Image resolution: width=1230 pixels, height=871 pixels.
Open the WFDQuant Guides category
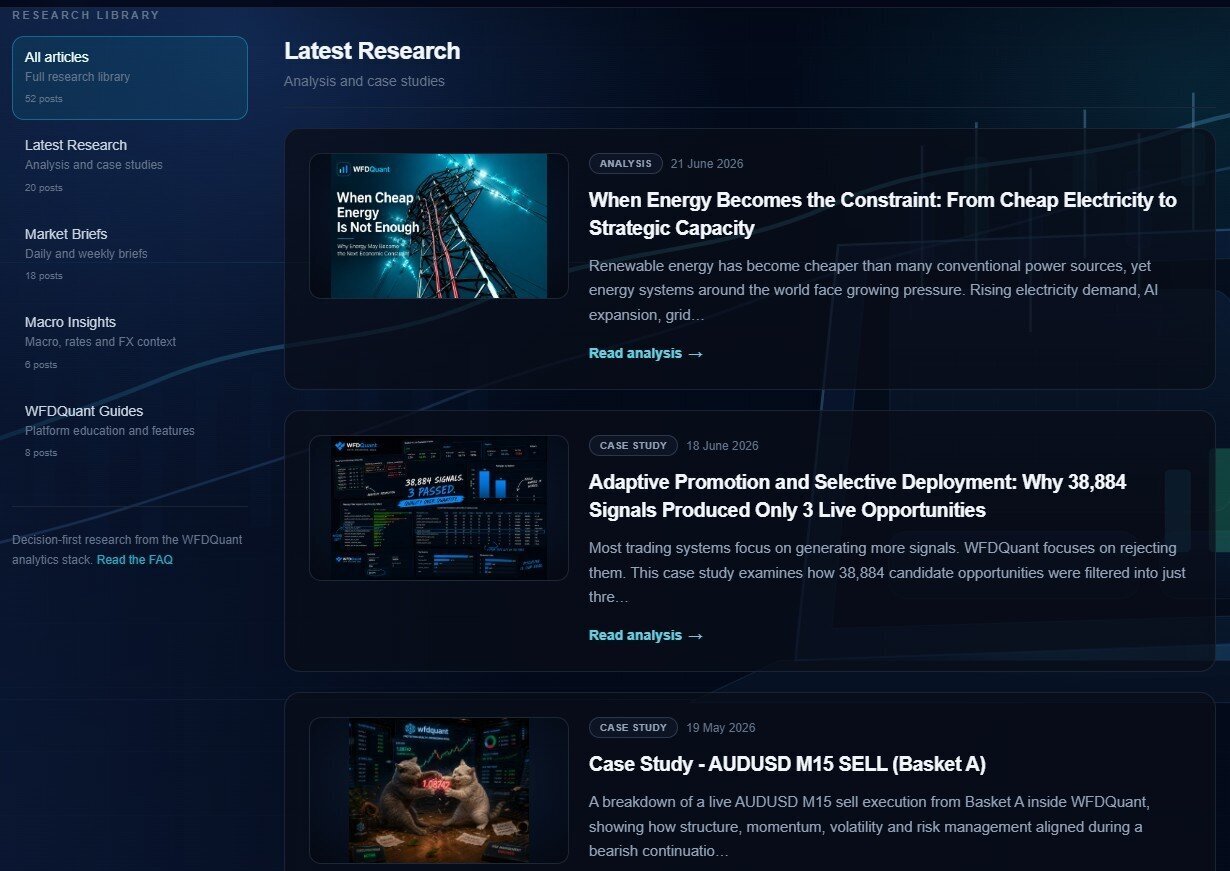tap(130, 431)
